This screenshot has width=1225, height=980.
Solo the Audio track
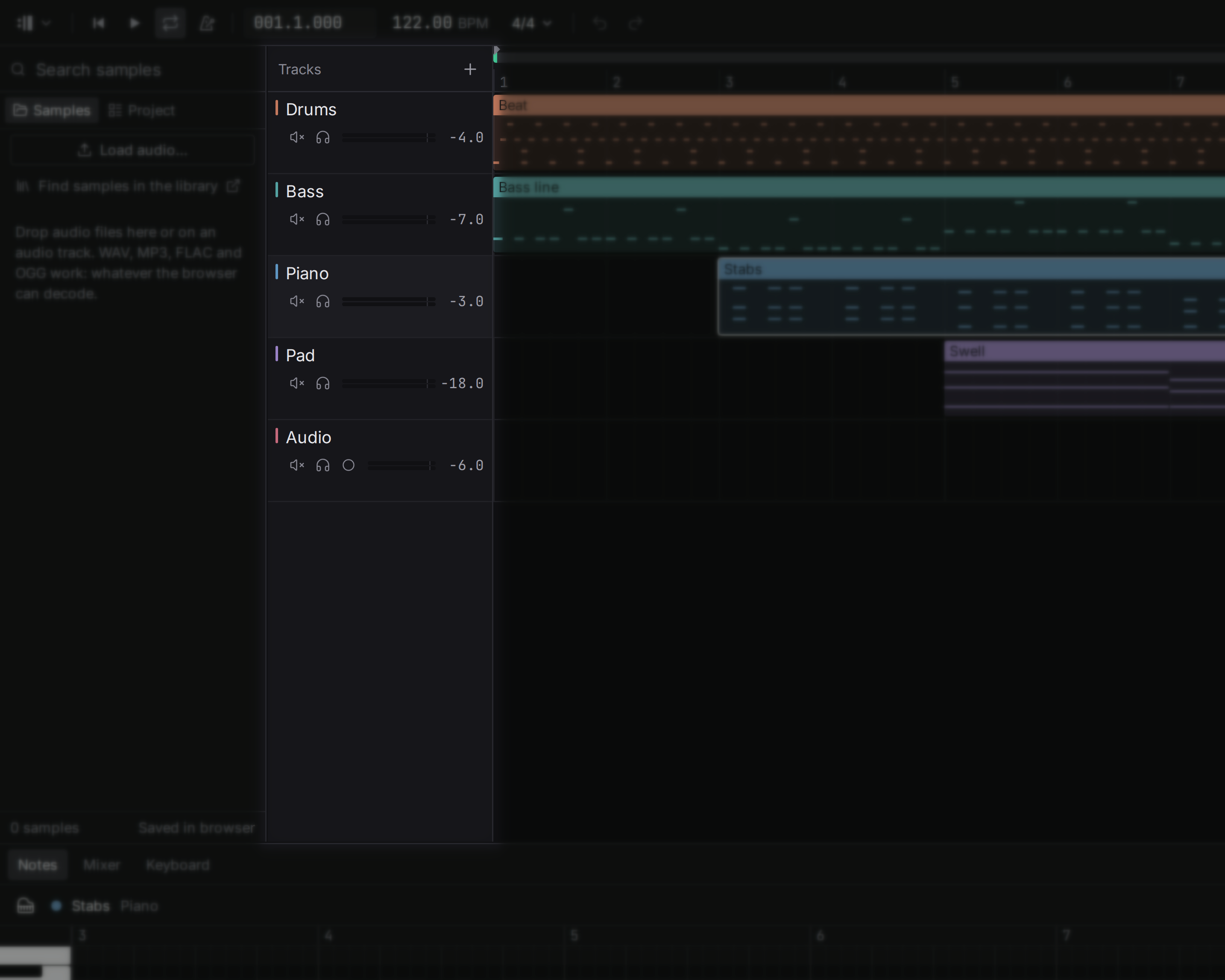323,465
